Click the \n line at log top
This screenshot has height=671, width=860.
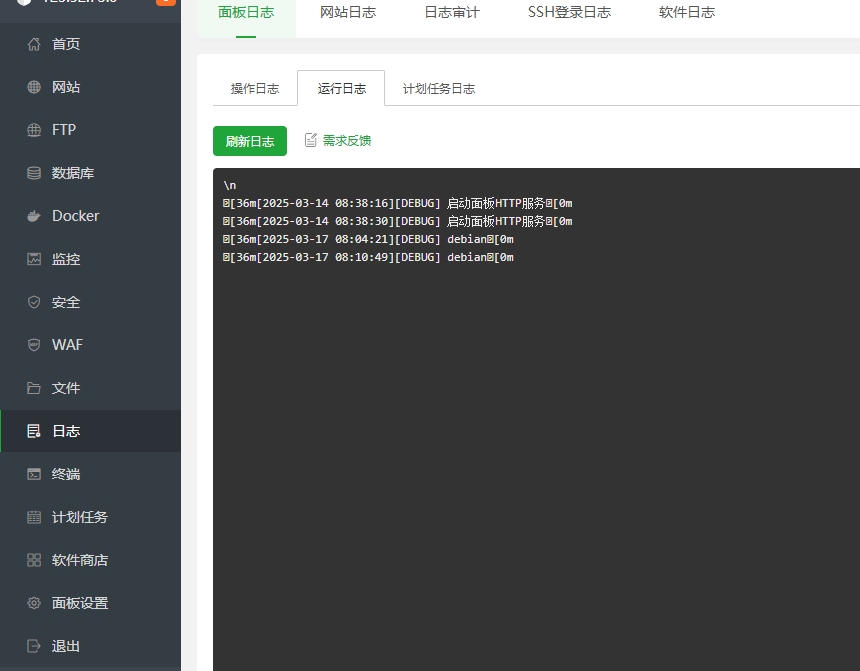pyautogui.click(x=230, y=185)
